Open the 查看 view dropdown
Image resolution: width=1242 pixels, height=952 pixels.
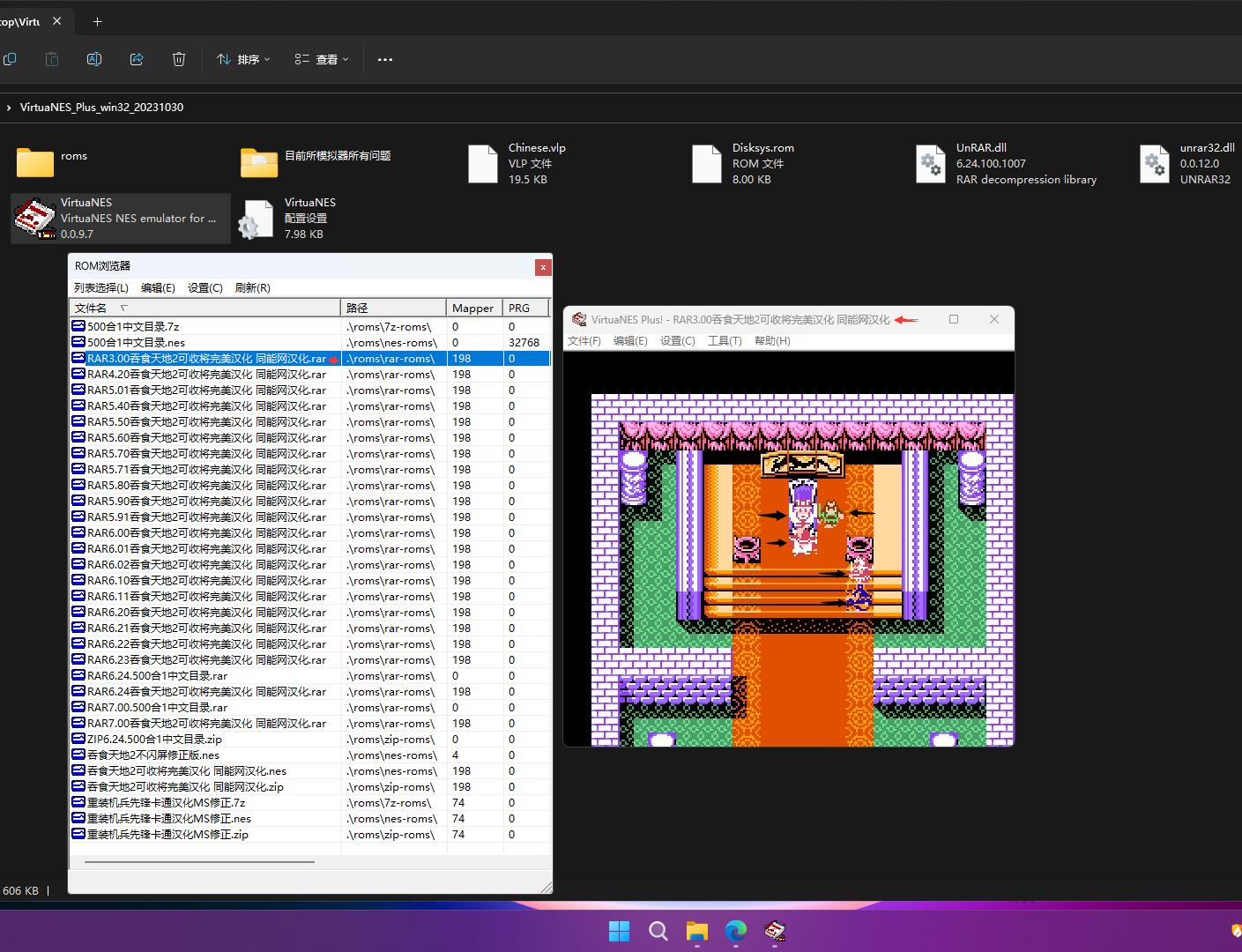click(322, 59)
